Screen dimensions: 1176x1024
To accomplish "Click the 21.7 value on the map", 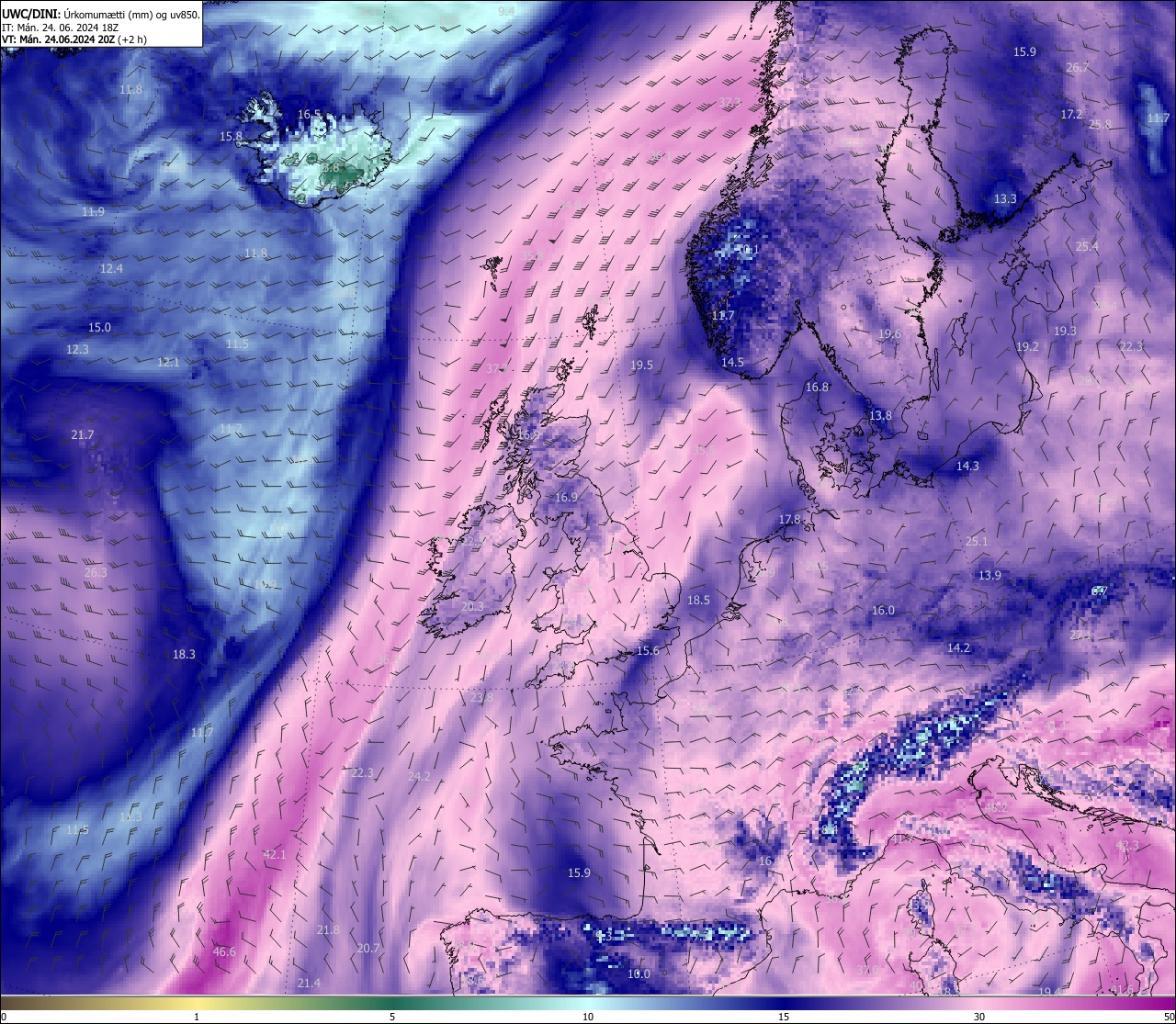I will [83, 434].
